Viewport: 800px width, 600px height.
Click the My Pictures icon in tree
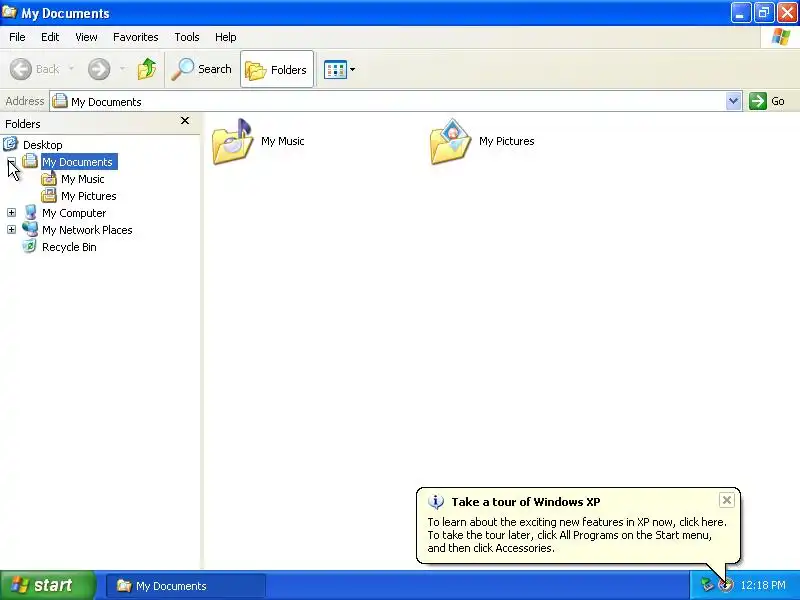pos(49,195)
